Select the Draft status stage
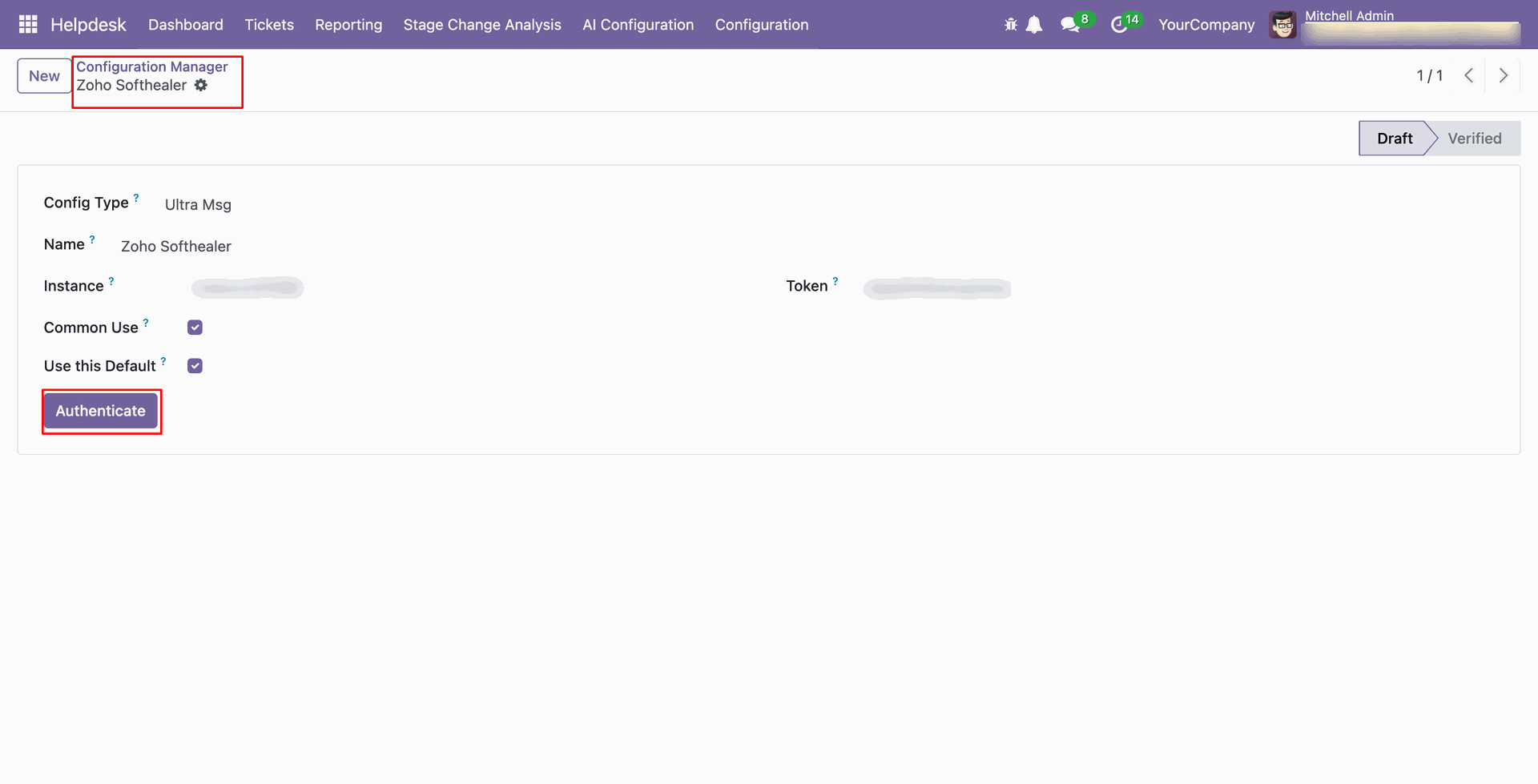The width and height of the screenshot is (1538, 784). [1394, 139]
